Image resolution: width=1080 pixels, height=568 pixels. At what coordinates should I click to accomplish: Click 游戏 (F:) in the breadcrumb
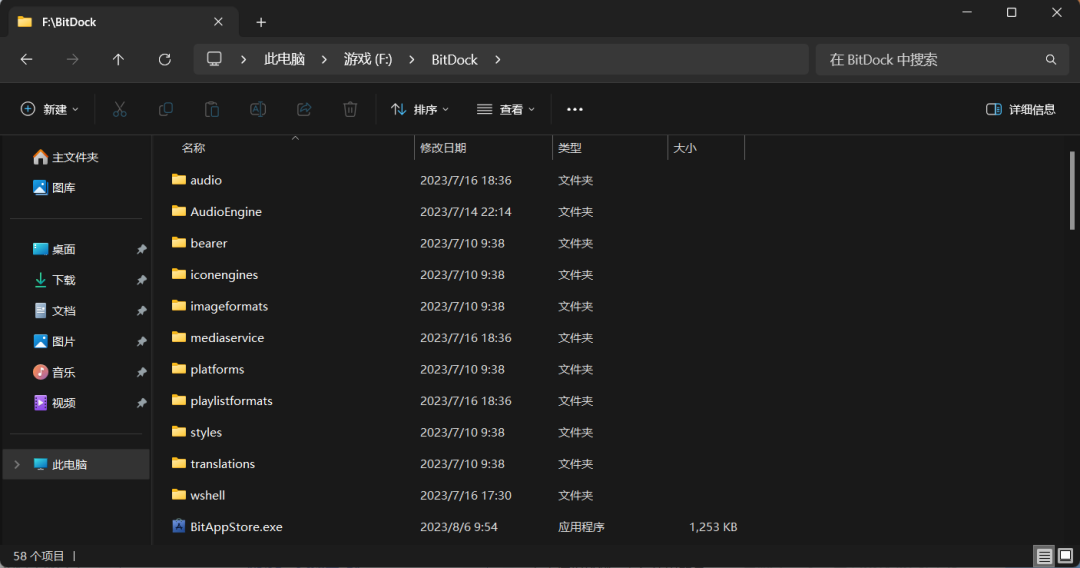pos(368,60)
